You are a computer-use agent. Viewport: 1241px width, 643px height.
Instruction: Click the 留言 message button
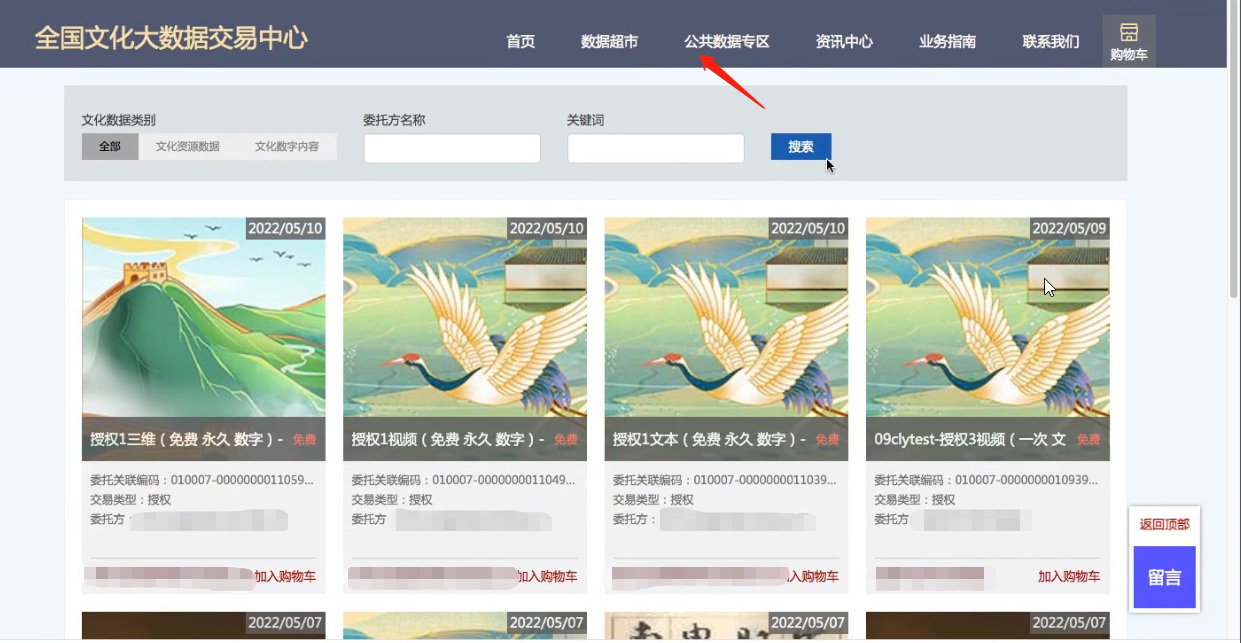coord(1164,577)
